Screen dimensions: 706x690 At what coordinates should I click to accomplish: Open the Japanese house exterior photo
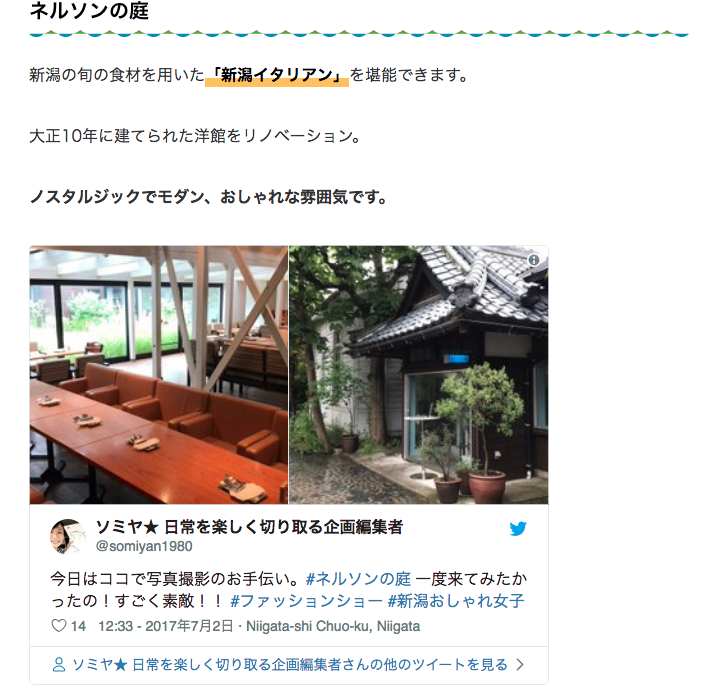tap(418, 375)
